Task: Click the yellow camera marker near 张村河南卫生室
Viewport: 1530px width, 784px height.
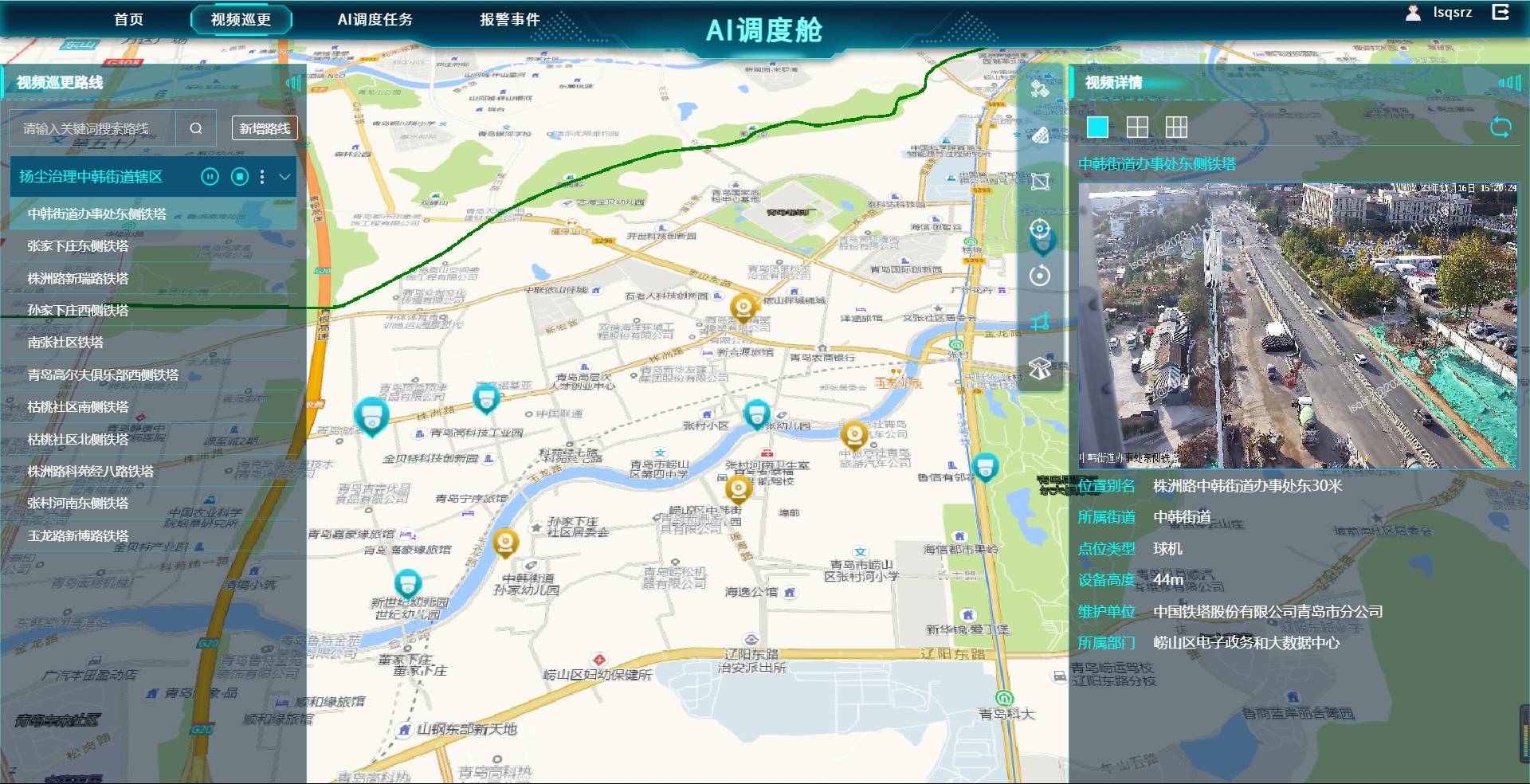Action: click(738, 488)
